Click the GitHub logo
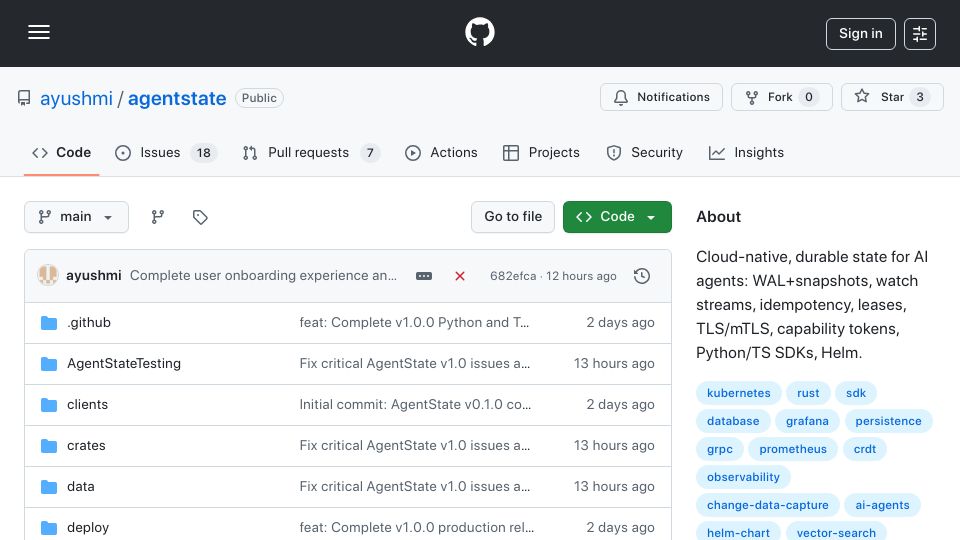This screenshot has width=960, height=540. 479,32
